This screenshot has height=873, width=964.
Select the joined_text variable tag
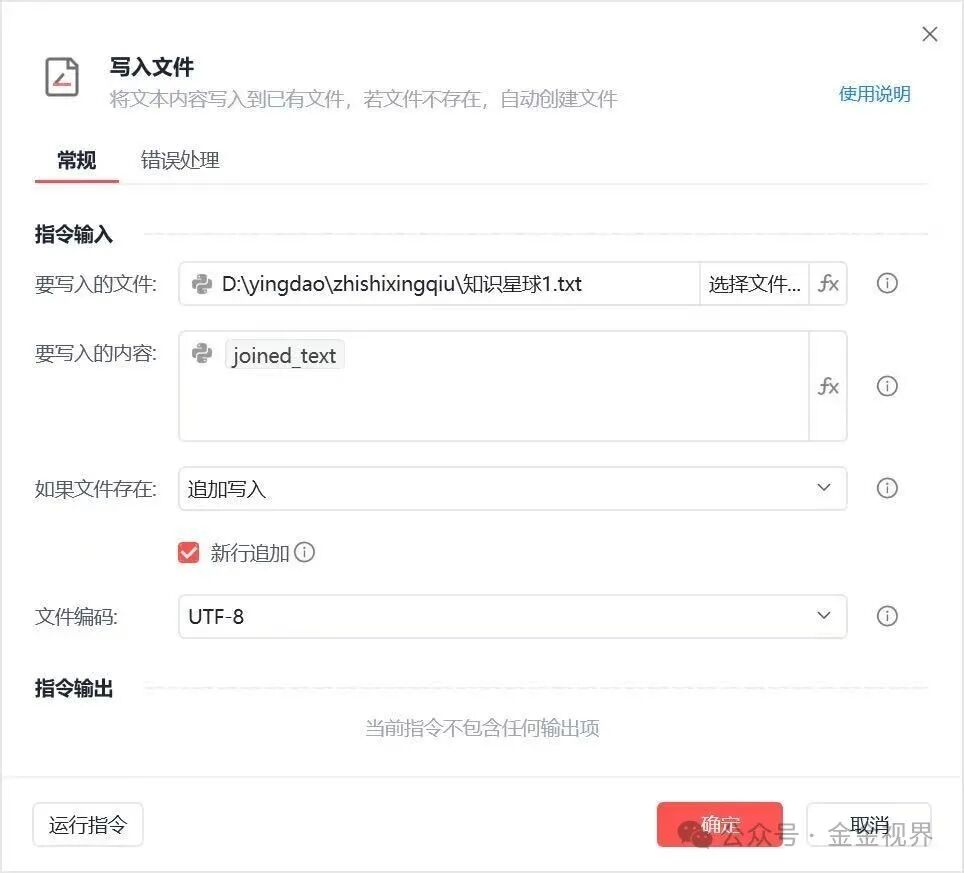pos(284,355)
